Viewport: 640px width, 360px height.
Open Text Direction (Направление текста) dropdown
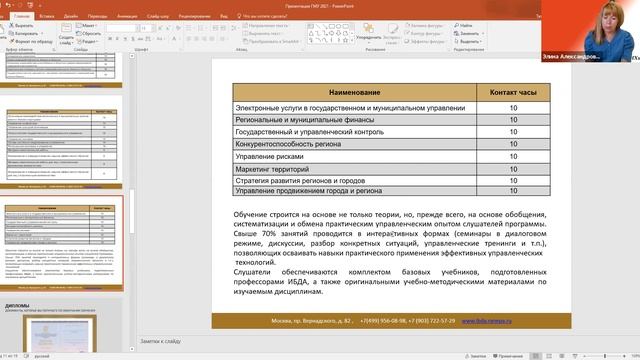(266, 25)
